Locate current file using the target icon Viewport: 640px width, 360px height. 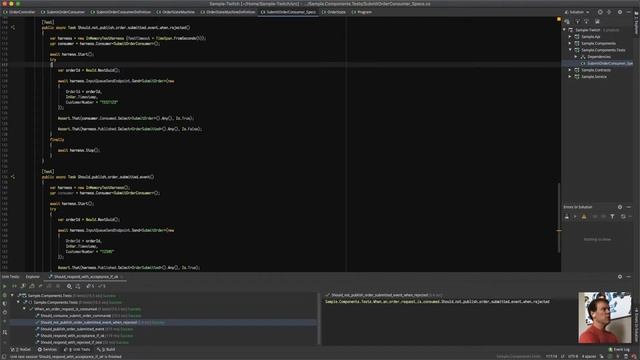pyautogui.click(x=600, y=12)
